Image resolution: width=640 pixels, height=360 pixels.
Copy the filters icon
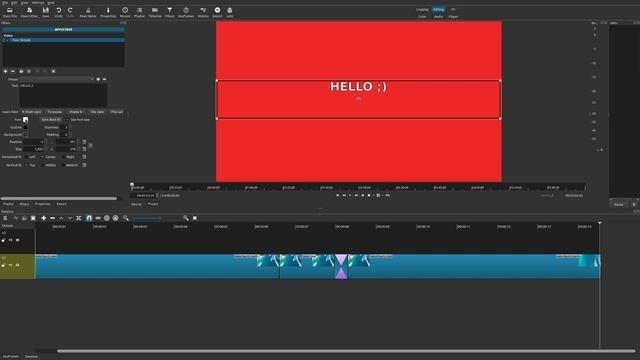point(21,71)
